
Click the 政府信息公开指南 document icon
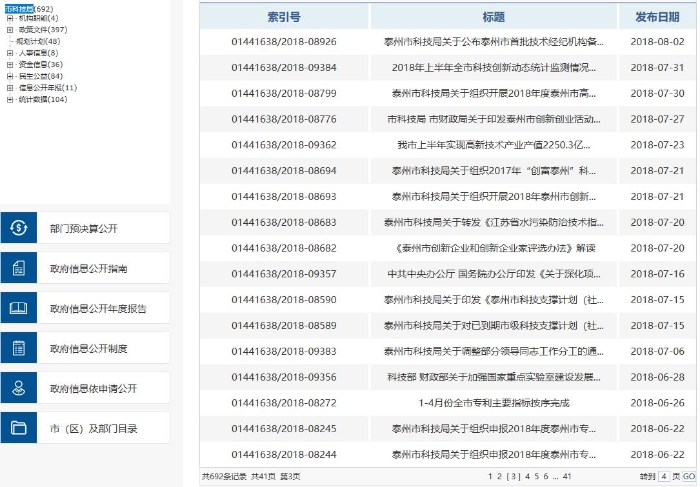[x=19, y=268]
